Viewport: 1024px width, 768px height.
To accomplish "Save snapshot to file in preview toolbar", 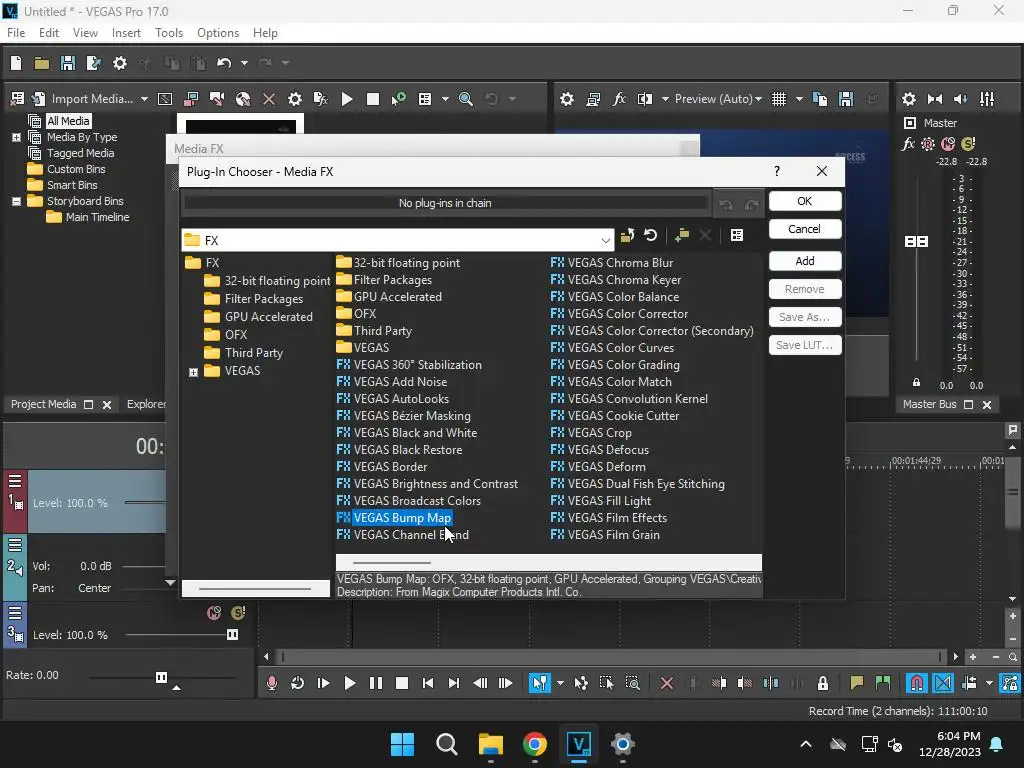I will (x=846, y=99).
